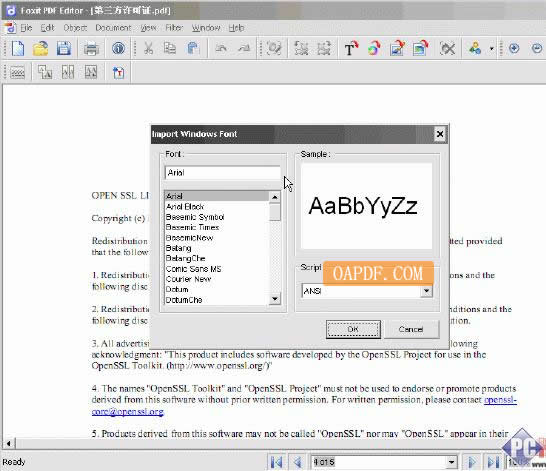Select BasemicNew font
This screenshot has width=546, height=471.
pyautogui.click(x=217, y=238)
